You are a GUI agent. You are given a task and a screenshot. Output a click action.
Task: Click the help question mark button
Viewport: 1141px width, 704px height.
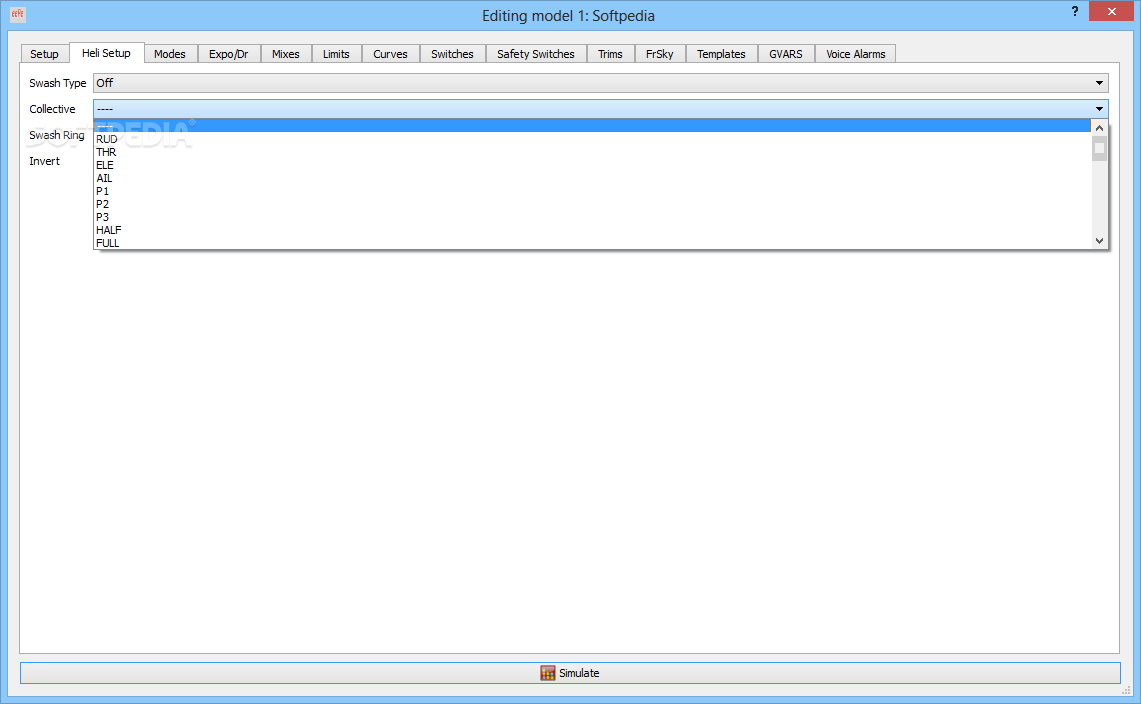1075,11
